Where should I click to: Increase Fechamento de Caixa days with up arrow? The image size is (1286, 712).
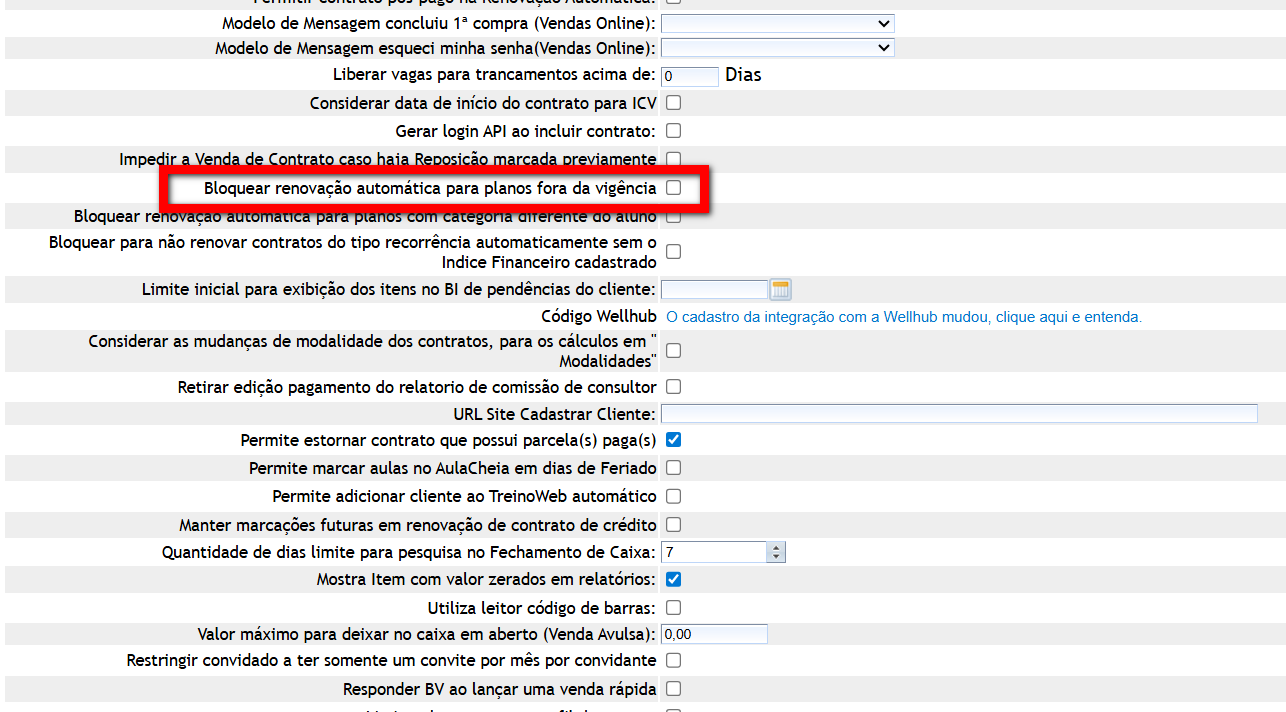(777, 547)
